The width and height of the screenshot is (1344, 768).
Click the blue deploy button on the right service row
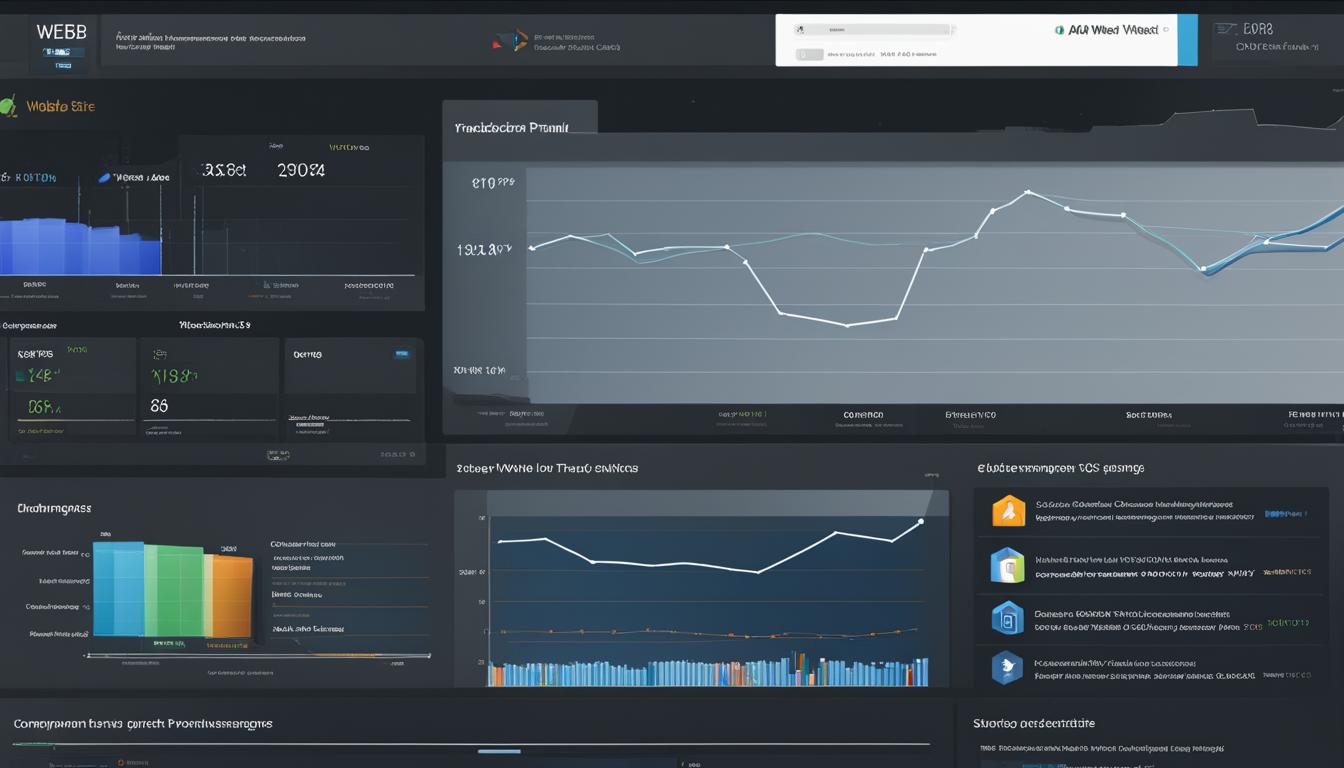pos(1286,511)
